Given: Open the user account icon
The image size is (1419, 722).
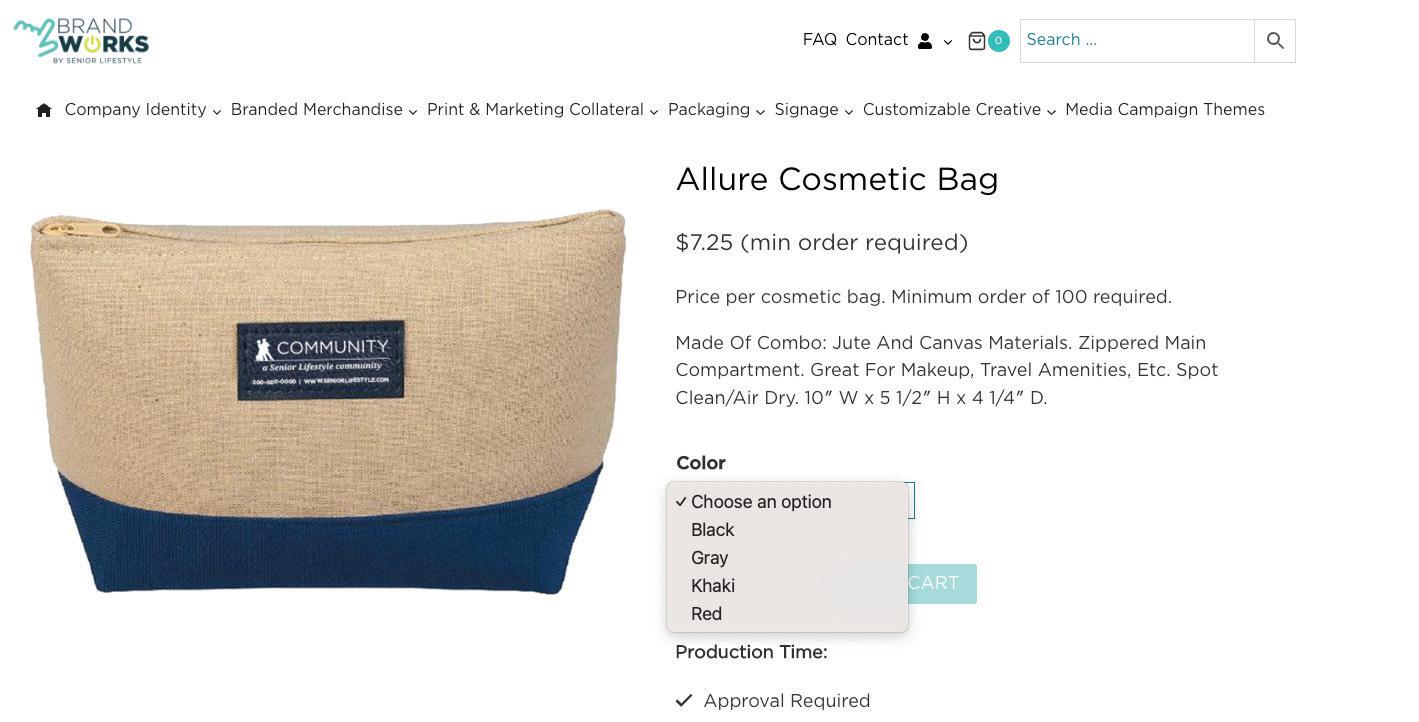Looking at the screenshot, I should [x=925, y=41].
